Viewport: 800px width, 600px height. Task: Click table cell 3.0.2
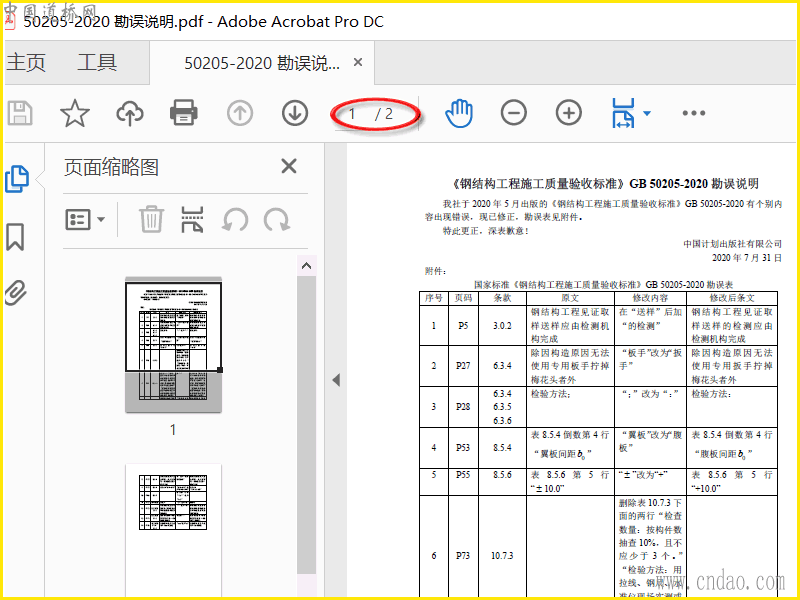pos(502,326)
